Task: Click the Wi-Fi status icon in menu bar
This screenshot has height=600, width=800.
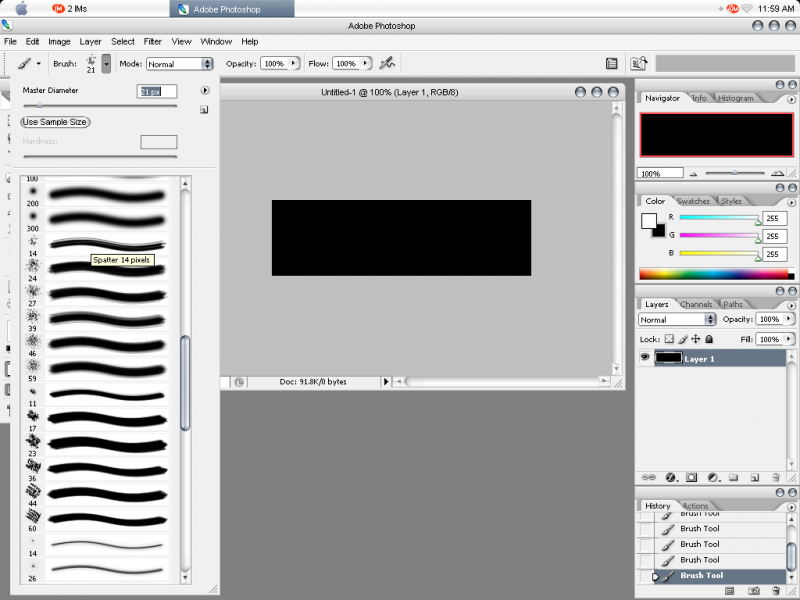Action: coord(747,9)
